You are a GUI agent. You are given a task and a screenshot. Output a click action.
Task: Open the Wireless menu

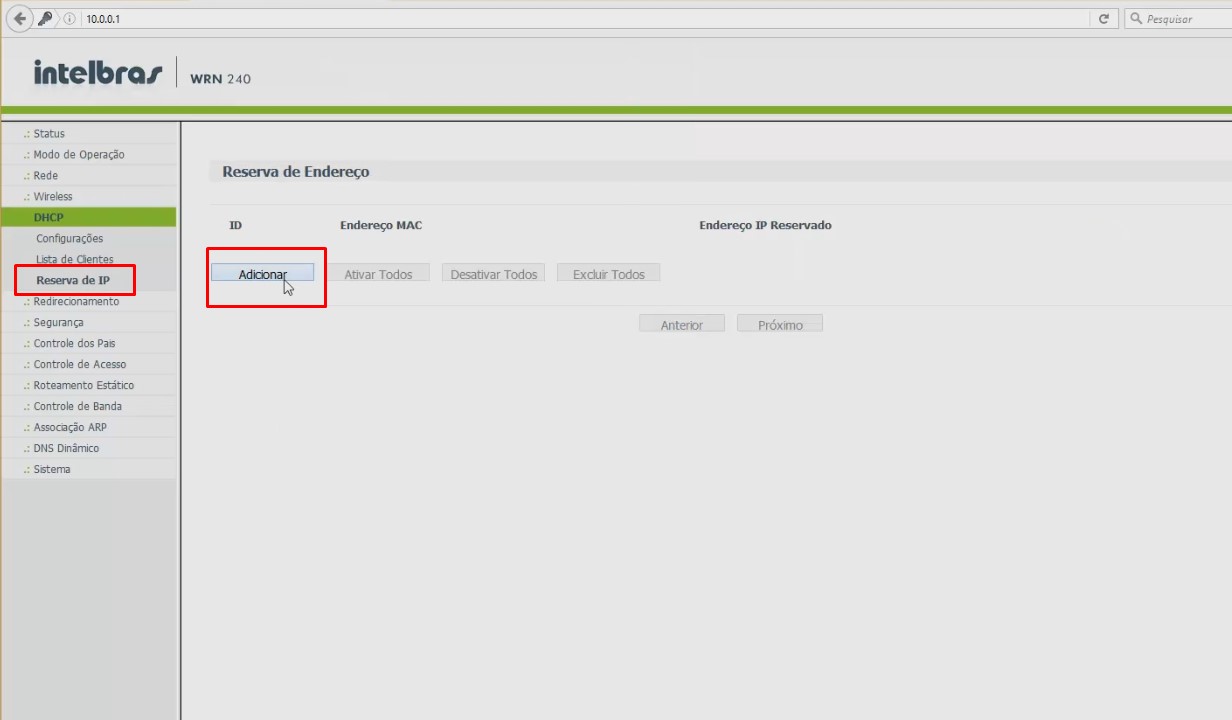53,196
